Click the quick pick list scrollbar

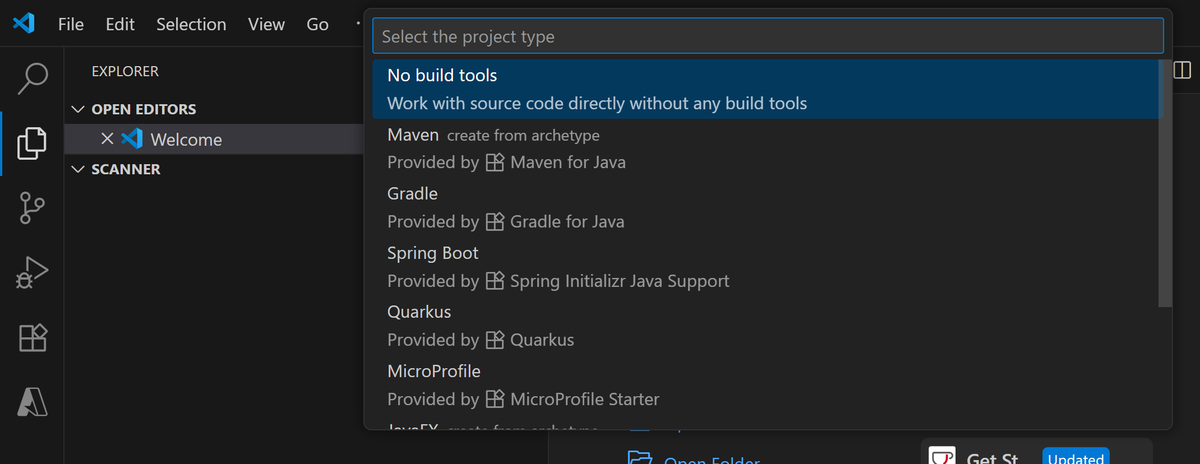click(x=1165, y=183)
